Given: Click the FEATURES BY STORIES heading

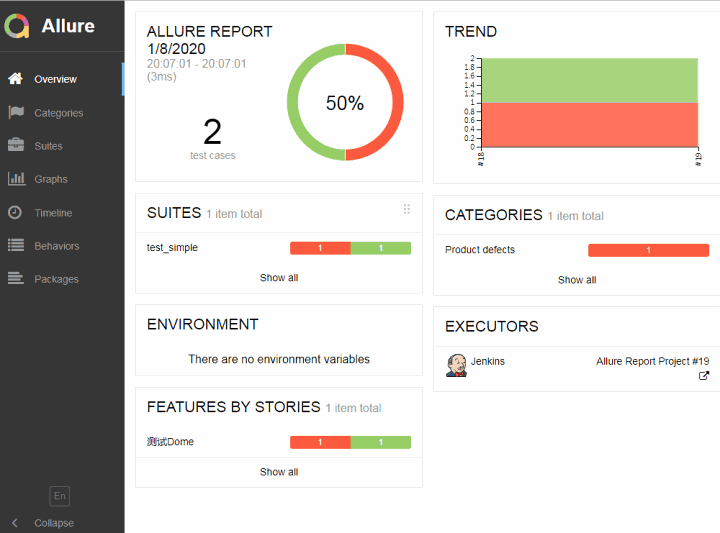Looking at the screenshot, I should [x=233, y=407].
